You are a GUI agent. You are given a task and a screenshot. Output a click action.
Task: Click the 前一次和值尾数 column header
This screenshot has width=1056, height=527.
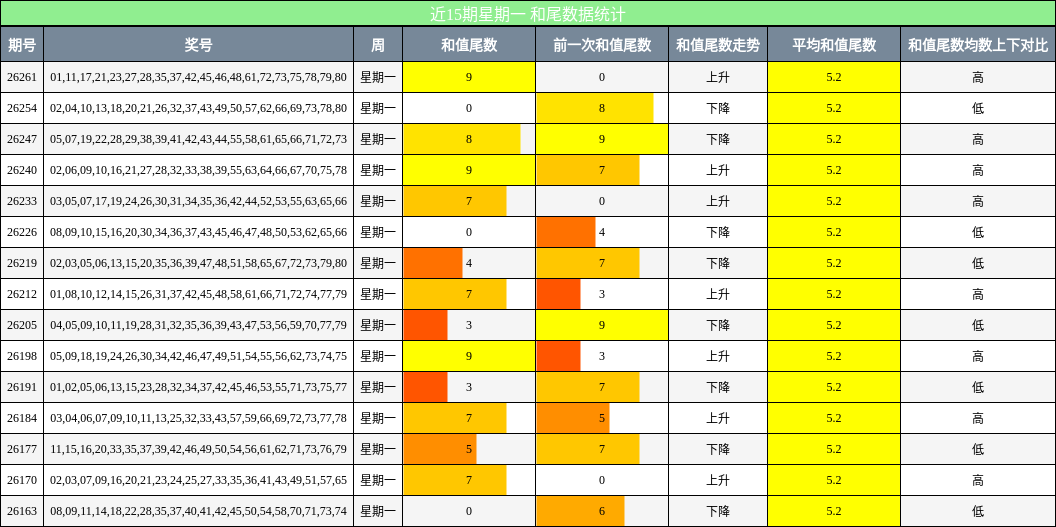(x=602, y=45)
